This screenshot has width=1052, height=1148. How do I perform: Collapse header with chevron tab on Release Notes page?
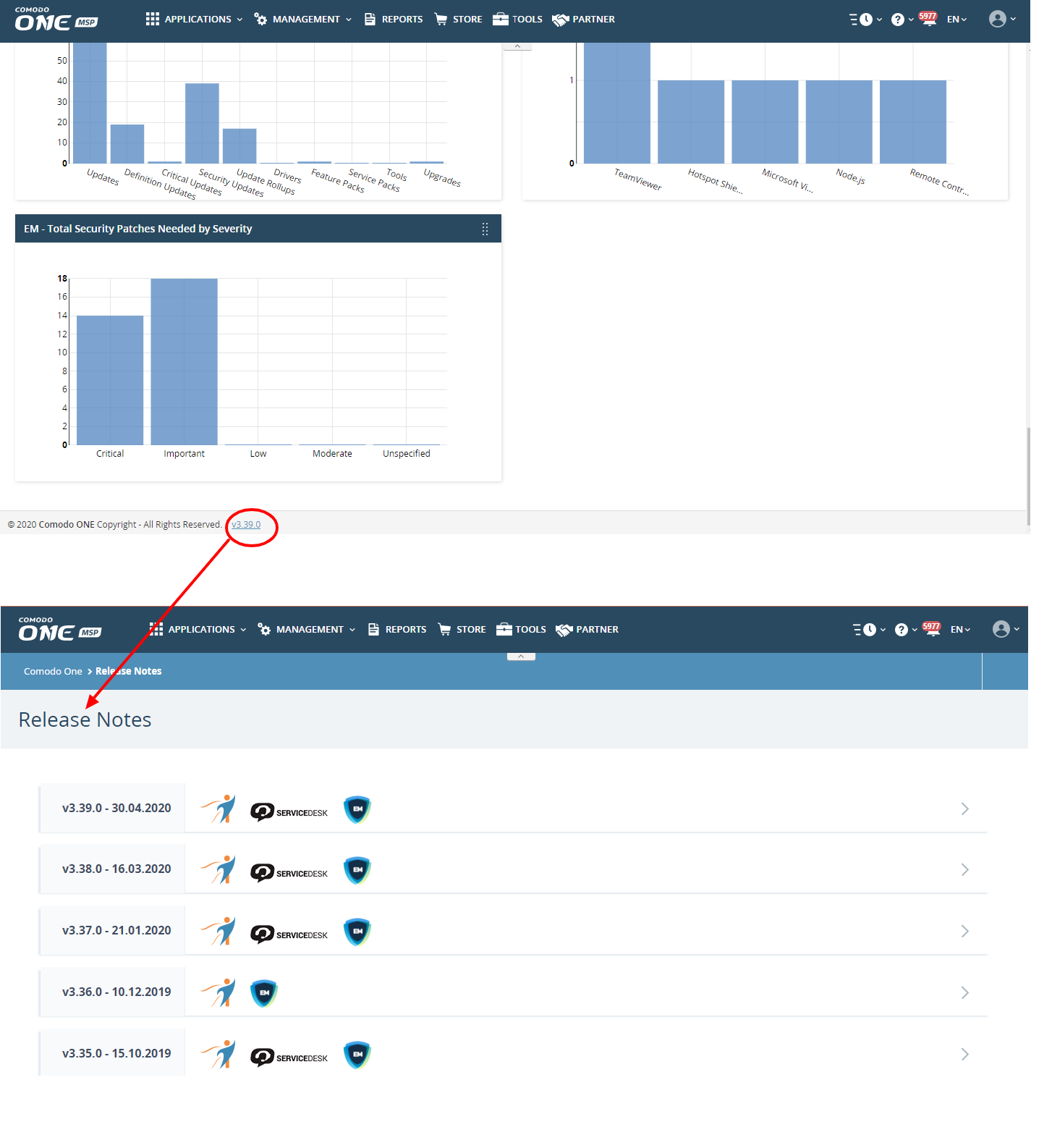pos(521,657)
